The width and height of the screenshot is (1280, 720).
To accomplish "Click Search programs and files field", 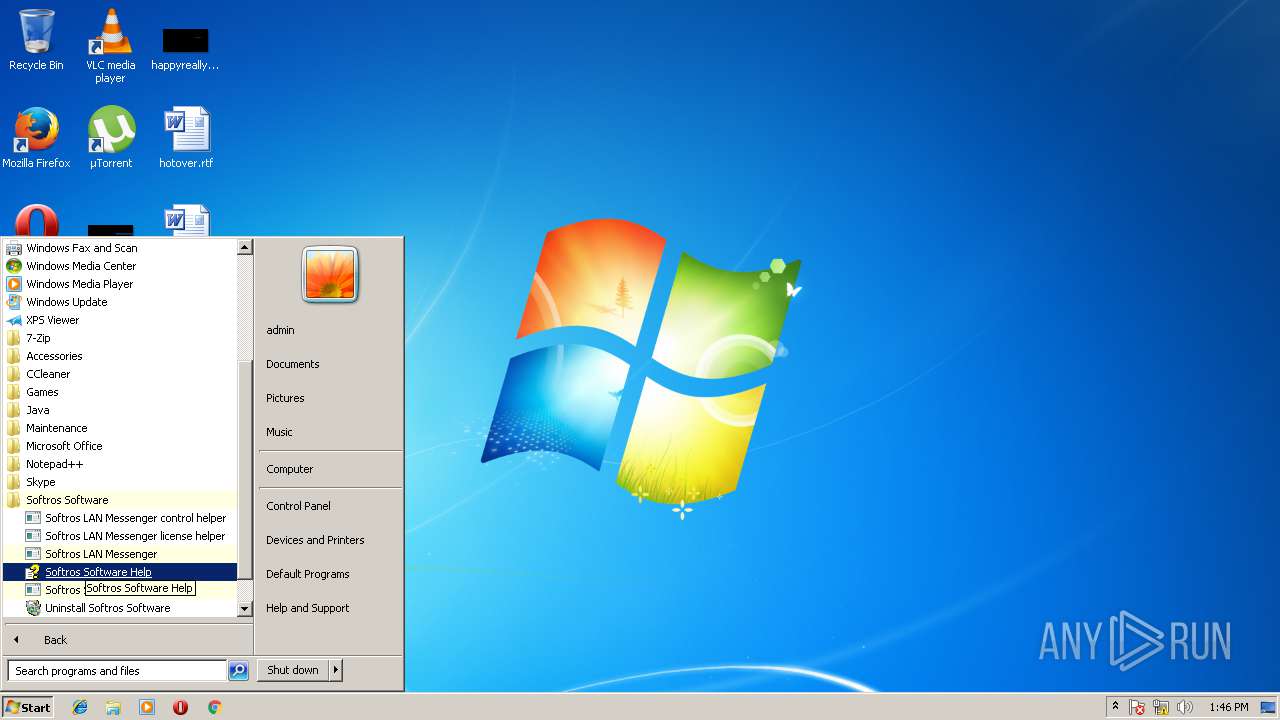I will tap(117, 671).
